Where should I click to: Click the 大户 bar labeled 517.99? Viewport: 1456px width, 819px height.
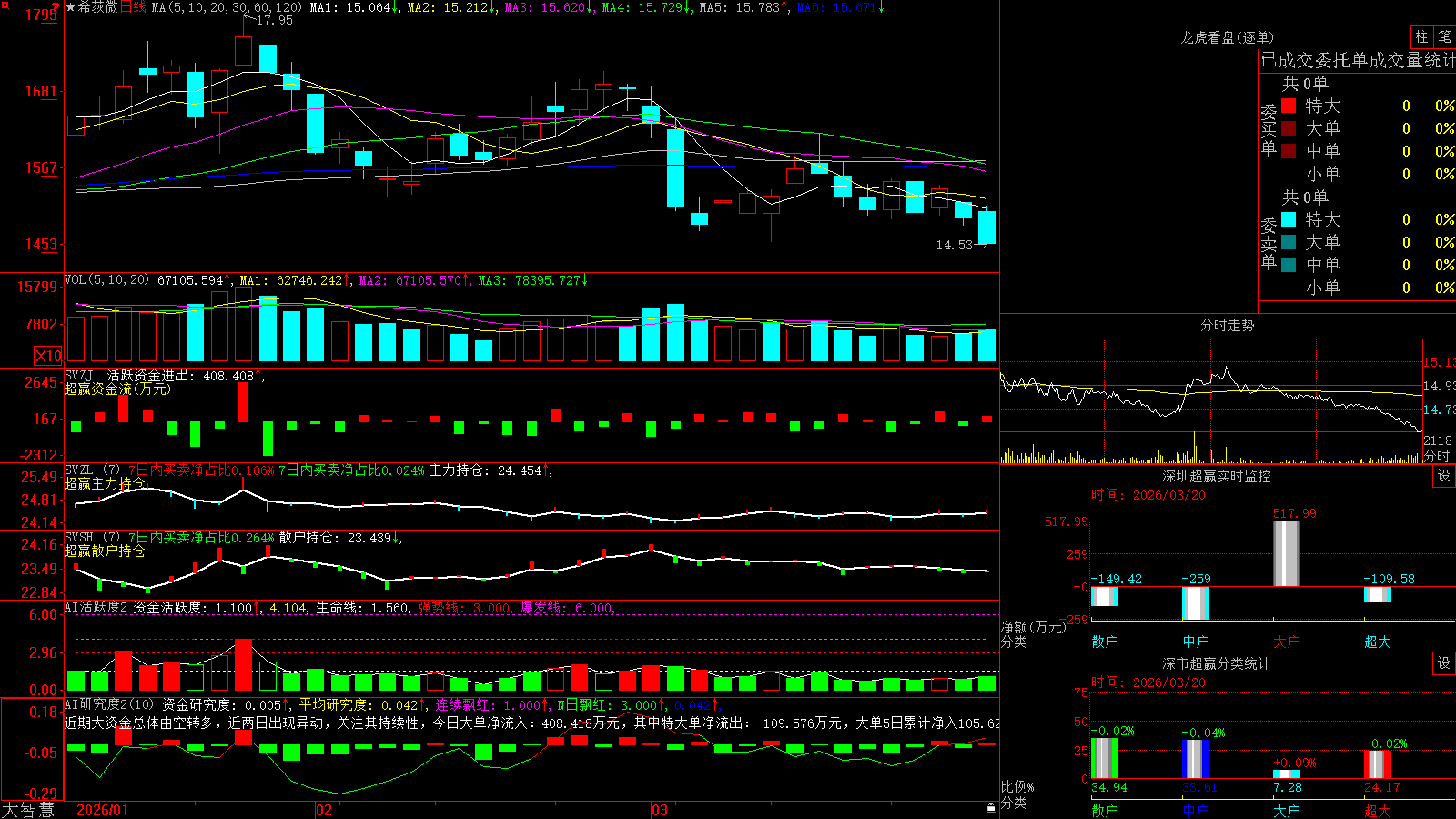click(x=1287, y=553)
